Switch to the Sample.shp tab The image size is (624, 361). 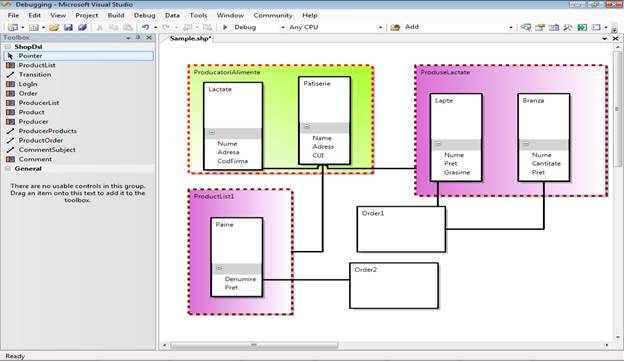point(191,39)
